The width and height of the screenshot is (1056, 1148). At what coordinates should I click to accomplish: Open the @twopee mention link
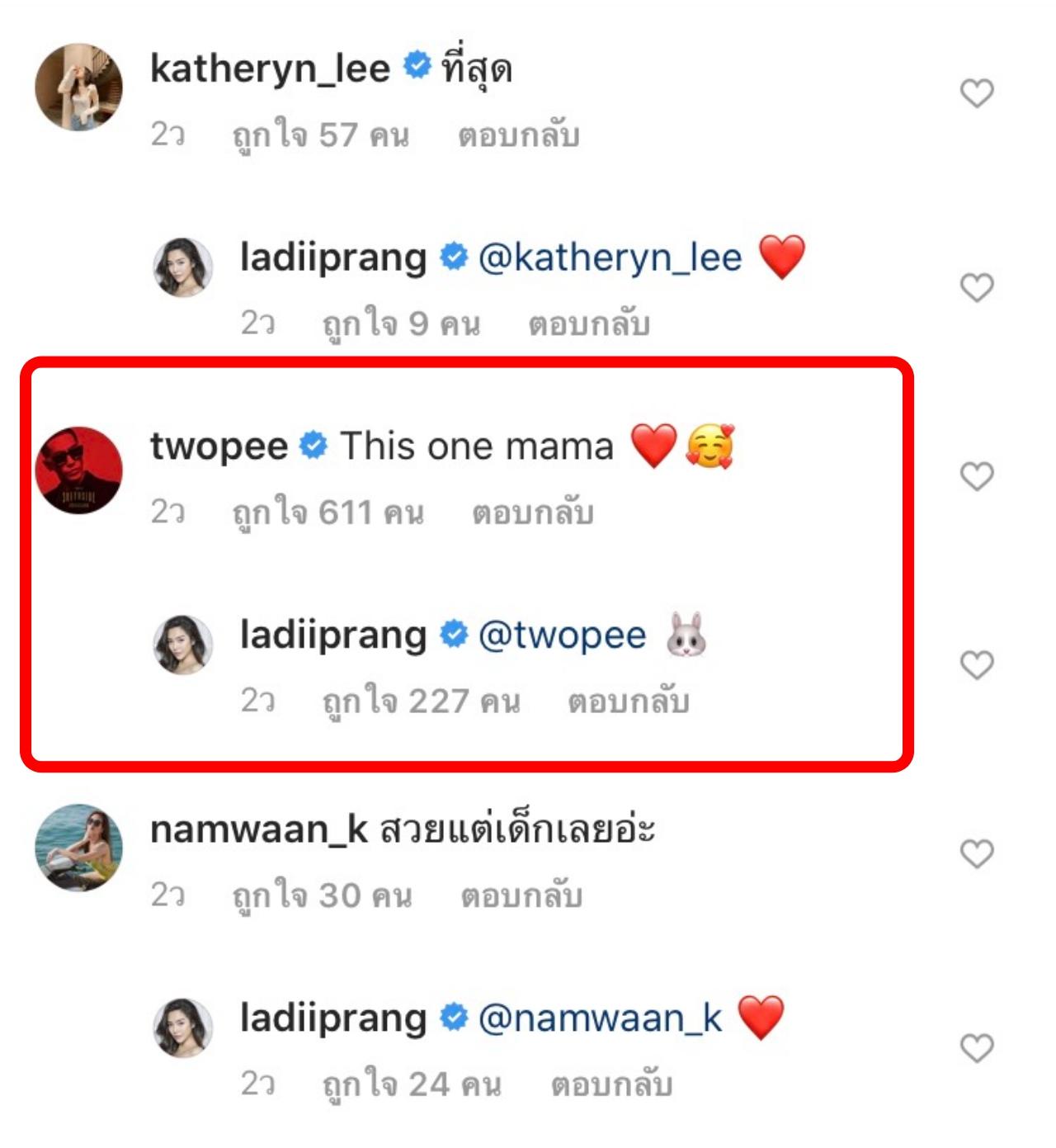pyautogui.click(x=562, y=635)
